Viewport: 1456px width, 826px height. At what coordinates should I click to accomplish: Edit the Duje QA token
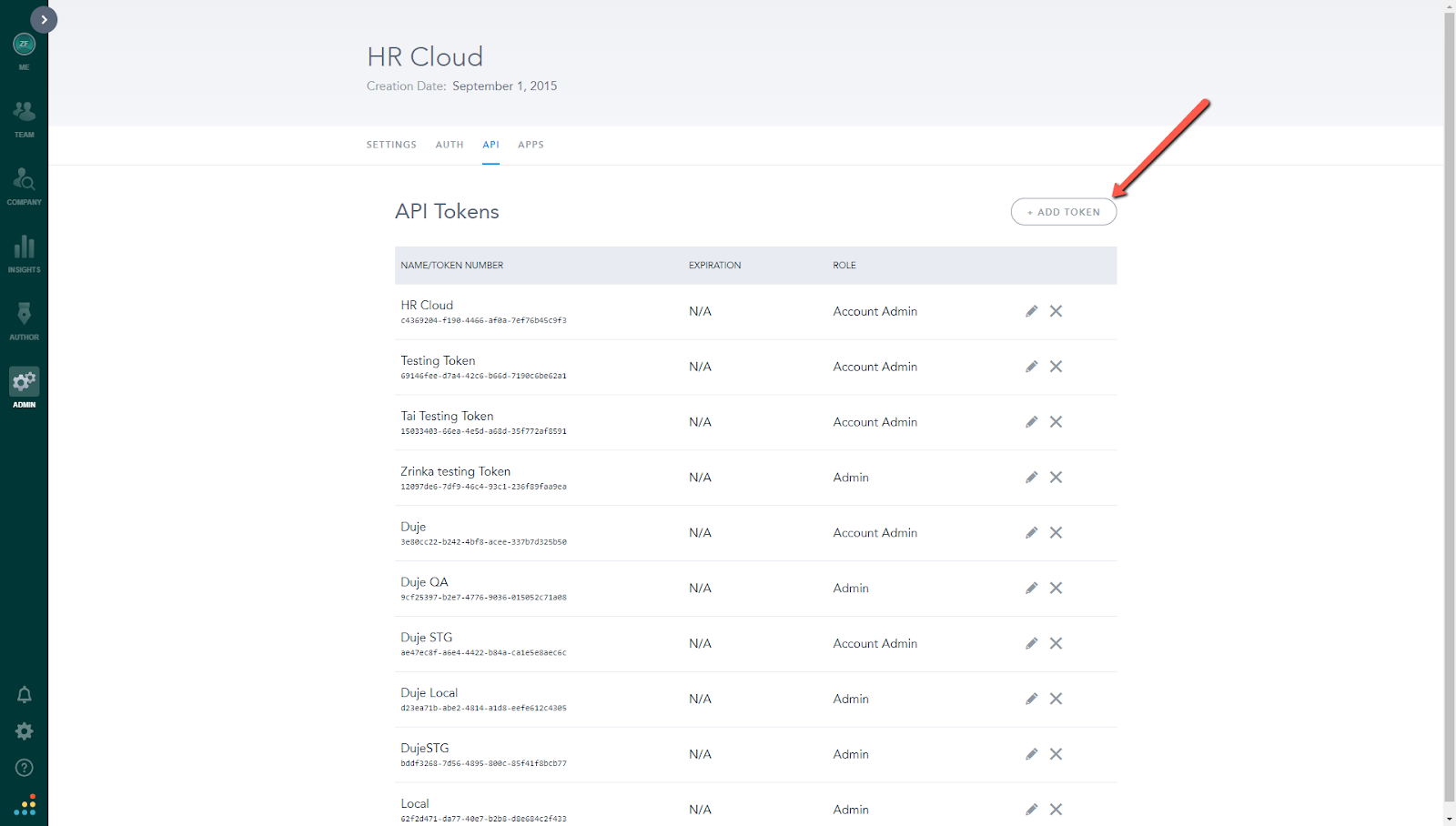(x=1031, y=589)
